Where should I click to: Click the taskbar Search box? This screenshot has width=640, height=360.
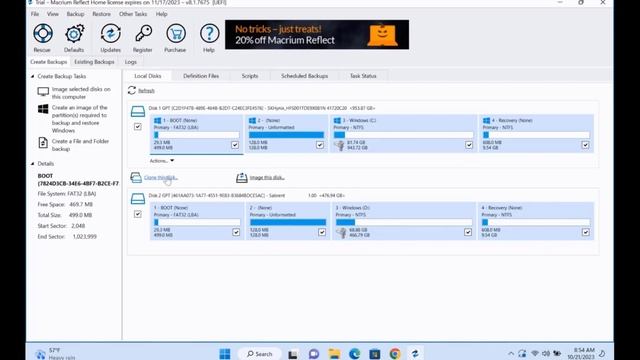coord(260,353)
